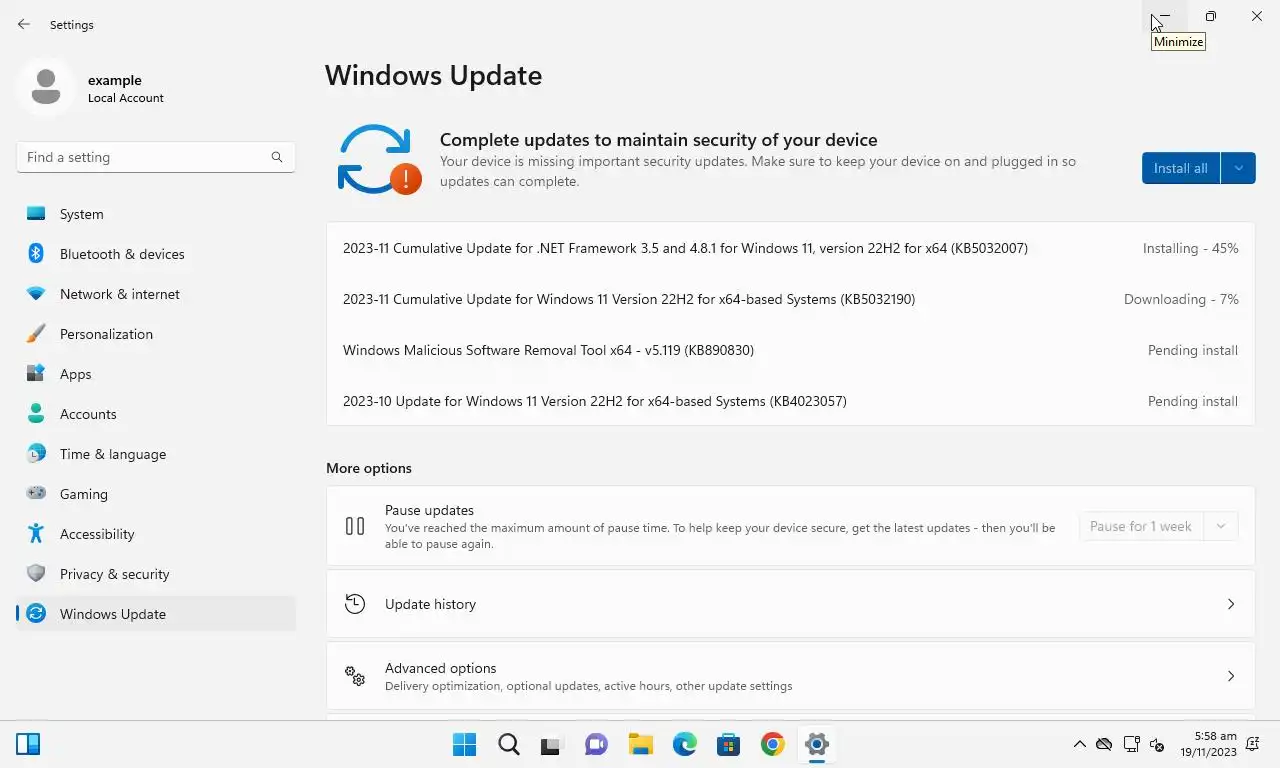Click the Pause updates icon
1280x768 pixels.
(355, 526)
